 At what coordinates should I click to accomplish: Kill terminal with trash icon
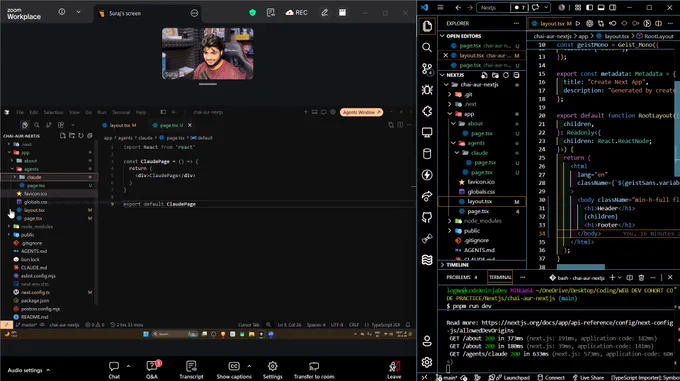click(x=641, y=277)
